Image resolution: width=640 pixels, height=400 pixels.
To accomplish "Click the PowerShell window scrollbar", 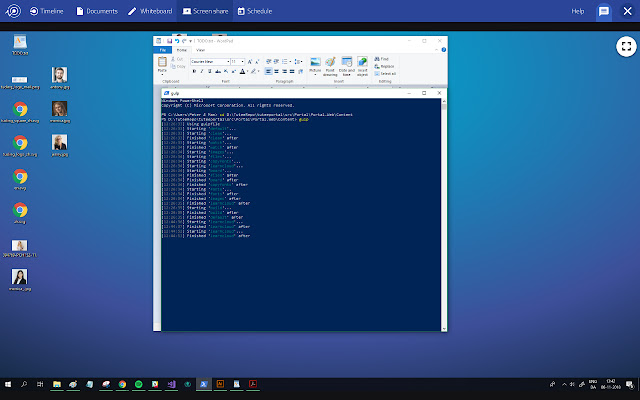I will pyautogui.click(x=444, y=214).
